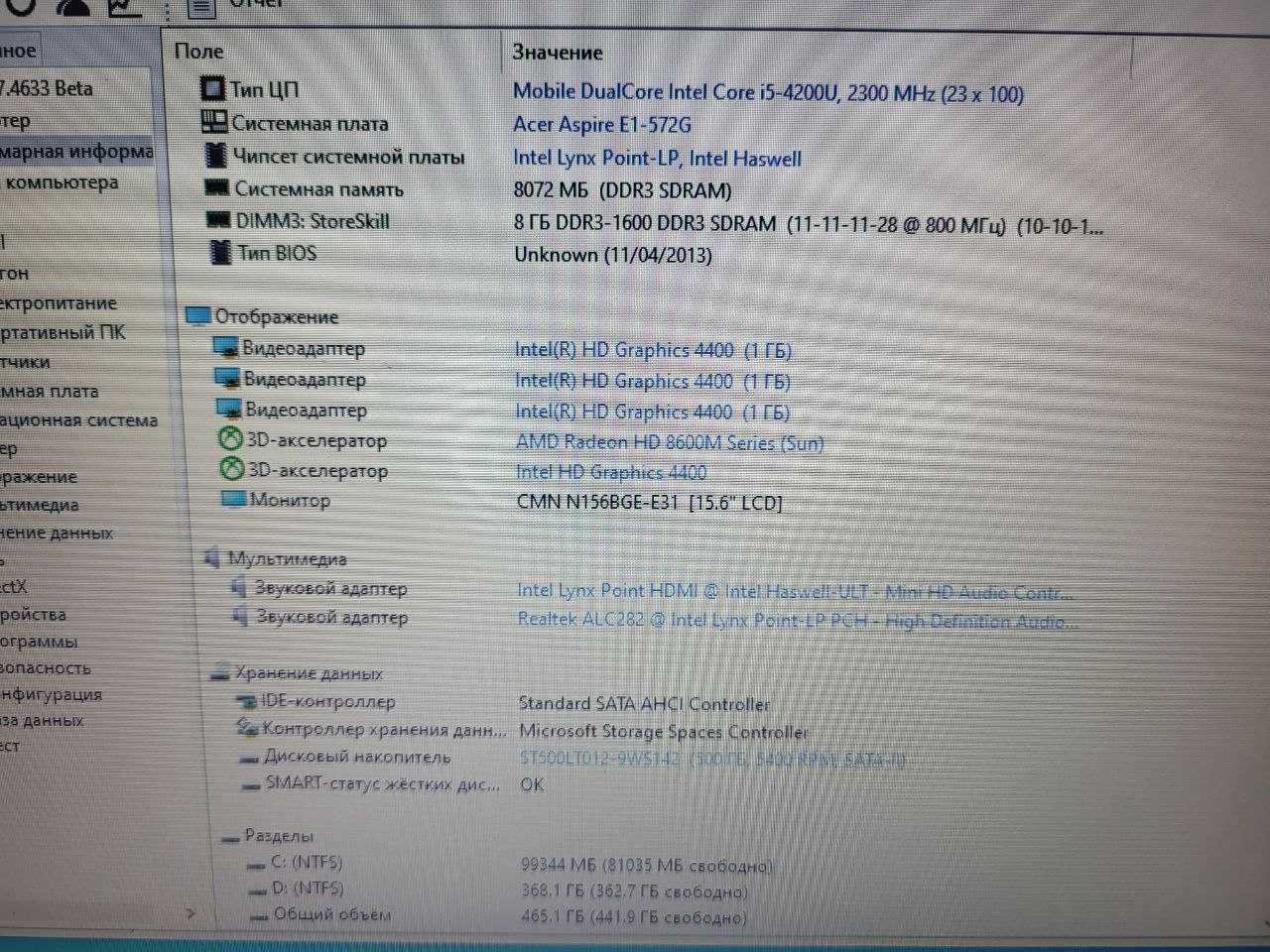Screen dimensions: 1270x952
Task: Select the 7.4633 Beta root tree item
Action: pos(47,88)
